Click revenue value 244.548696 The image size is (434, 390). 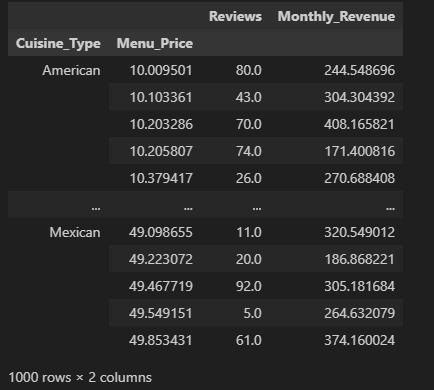pyautogui.click(x=360, y=70)
